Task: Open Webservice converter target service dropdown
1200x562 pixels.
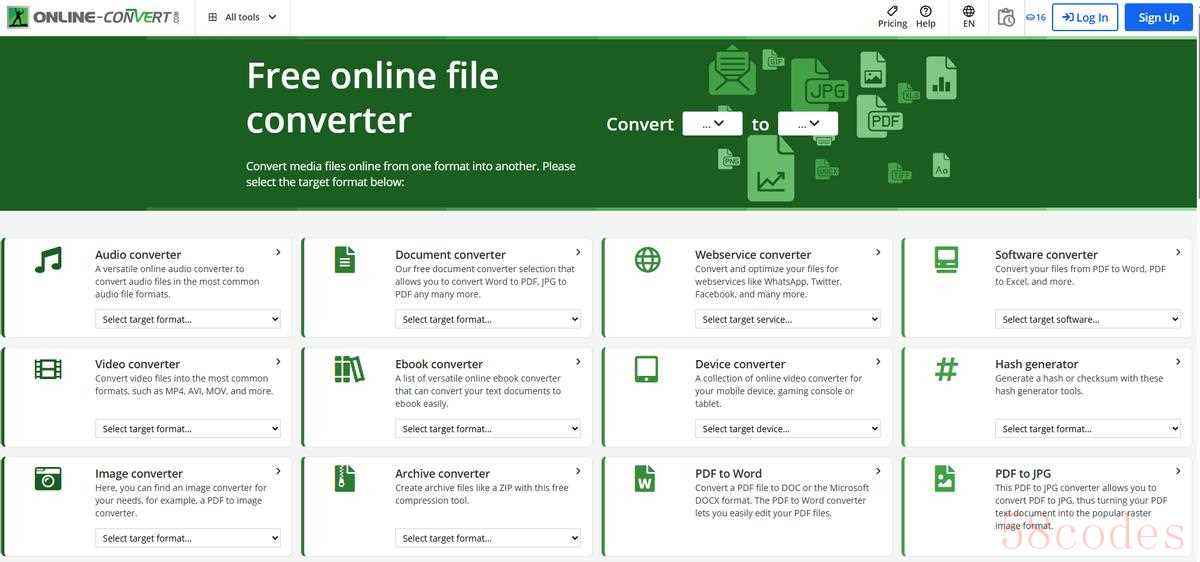Action: click(788, 319)
